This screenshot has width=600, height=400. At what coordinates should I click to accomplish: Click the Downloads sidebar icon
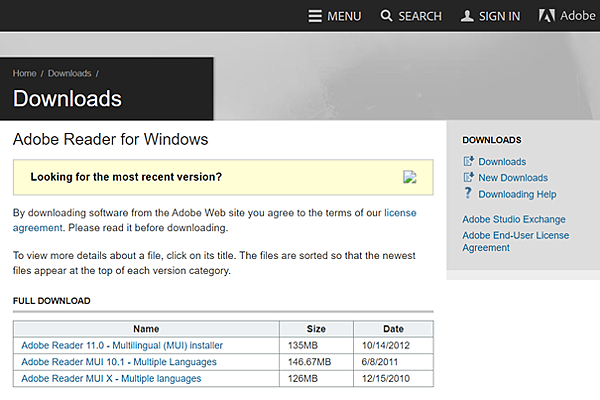(468, 162)
